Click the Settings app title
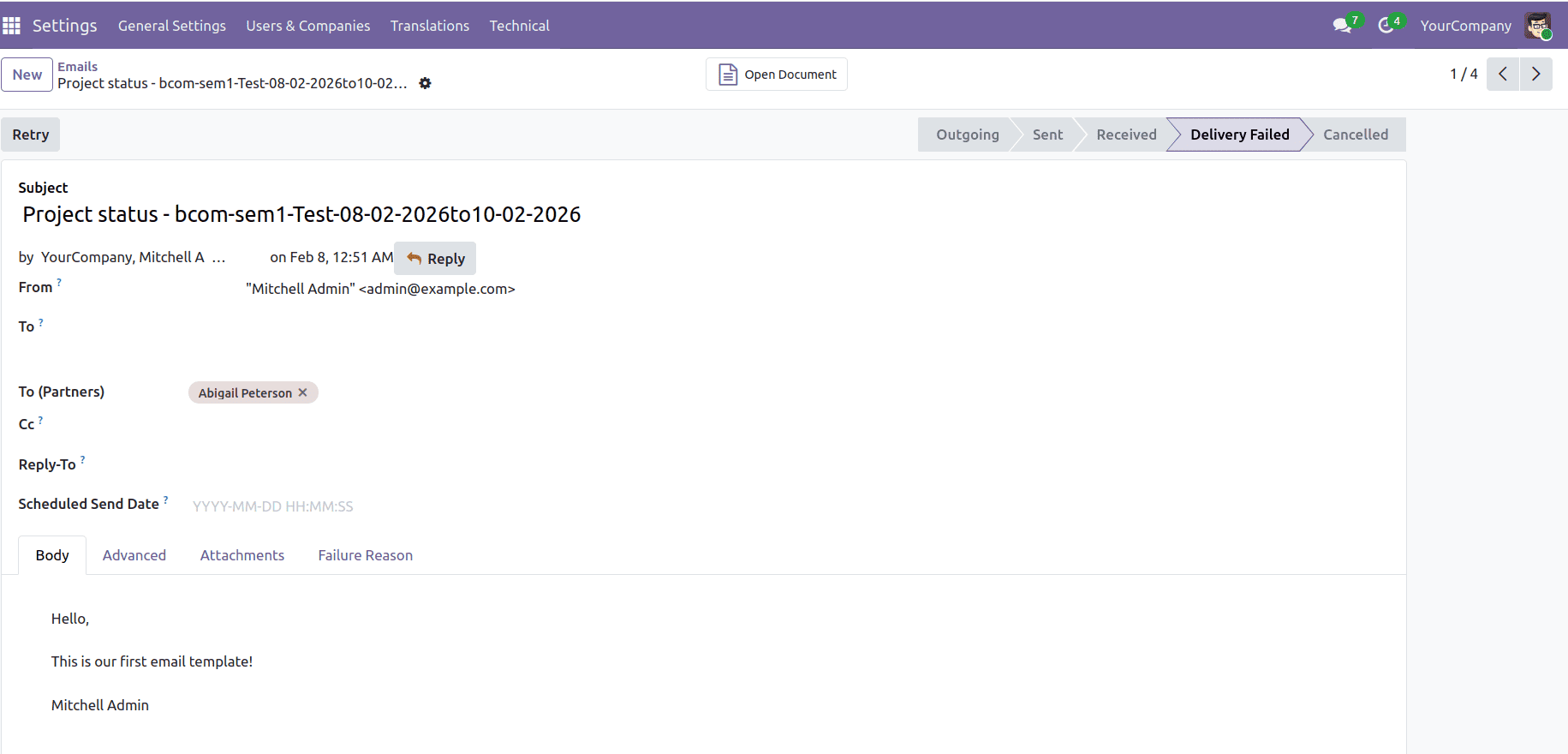 tap(65, 26)
